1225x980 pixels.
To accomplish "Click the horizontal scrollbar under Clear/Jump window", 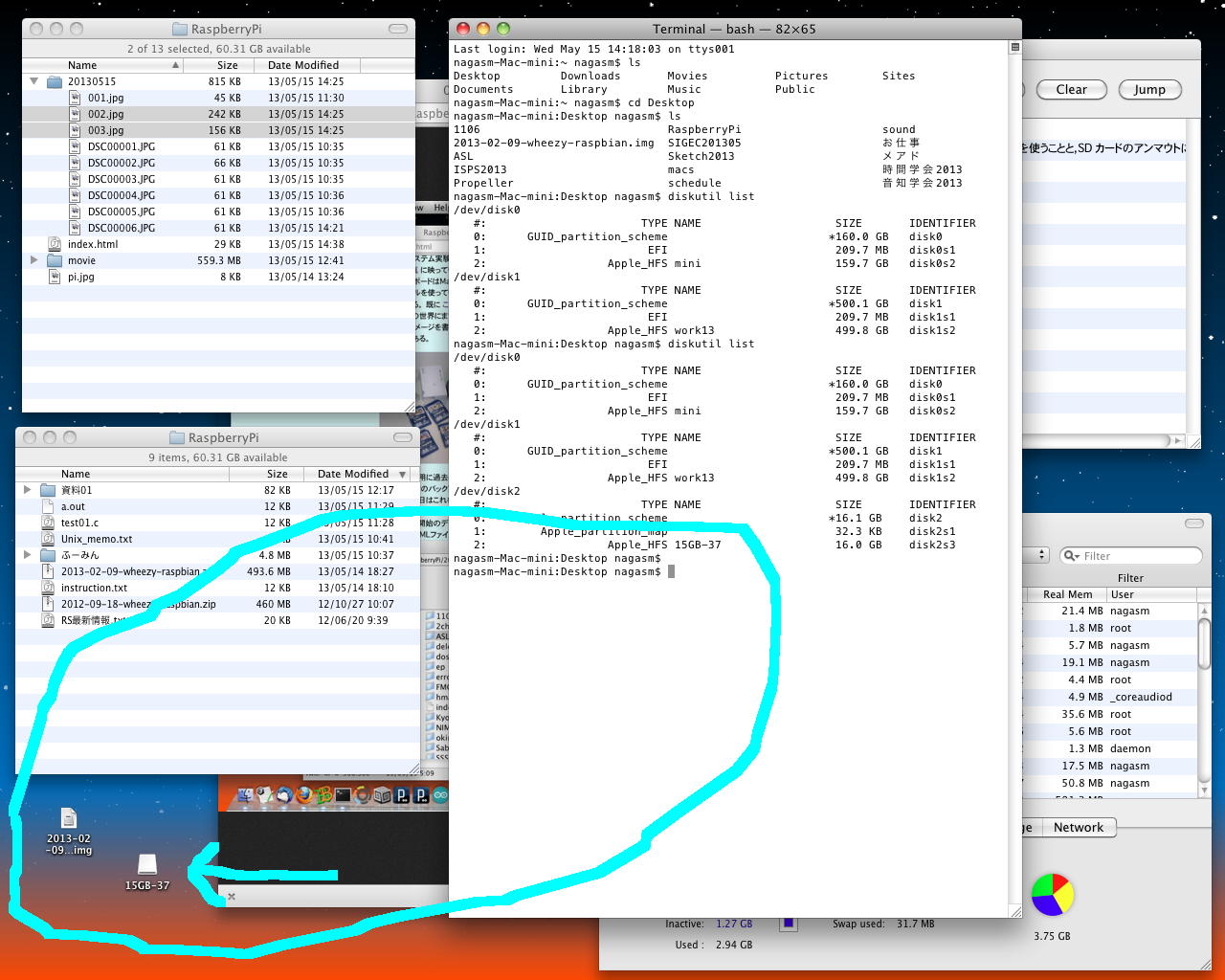I will (x=1104, y=441).
